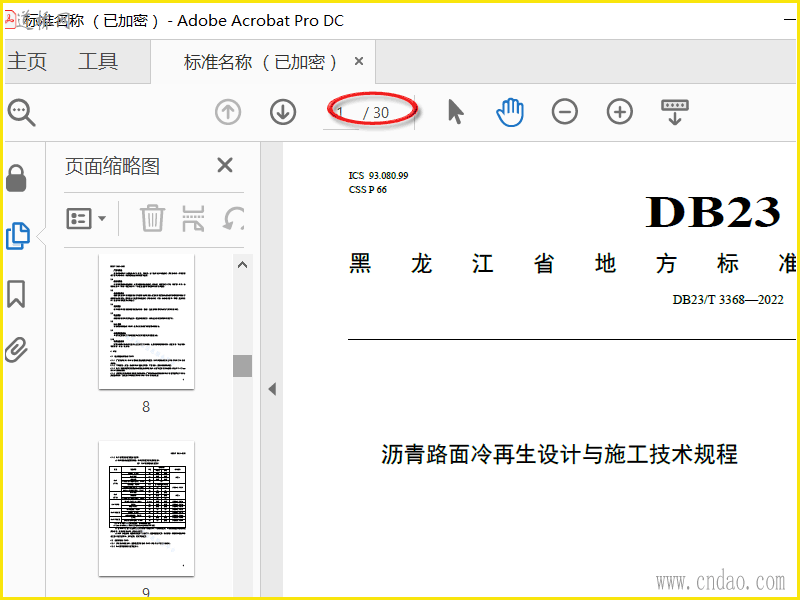Go to next page with down arrow
Viewport: 800px width, 600px height.
pos(283,112)
